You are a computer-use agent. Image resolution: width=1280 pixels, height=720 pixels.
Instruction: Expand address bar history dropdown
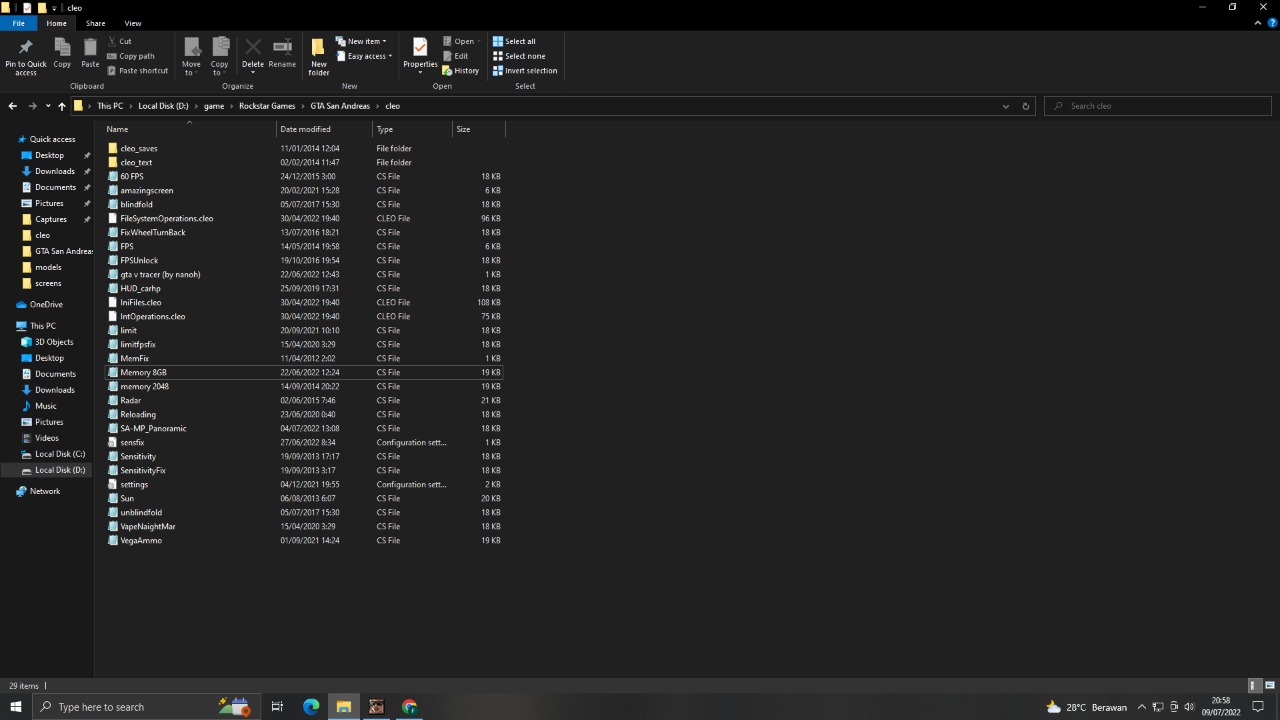pyautogui.click(x=1005, y=106)
